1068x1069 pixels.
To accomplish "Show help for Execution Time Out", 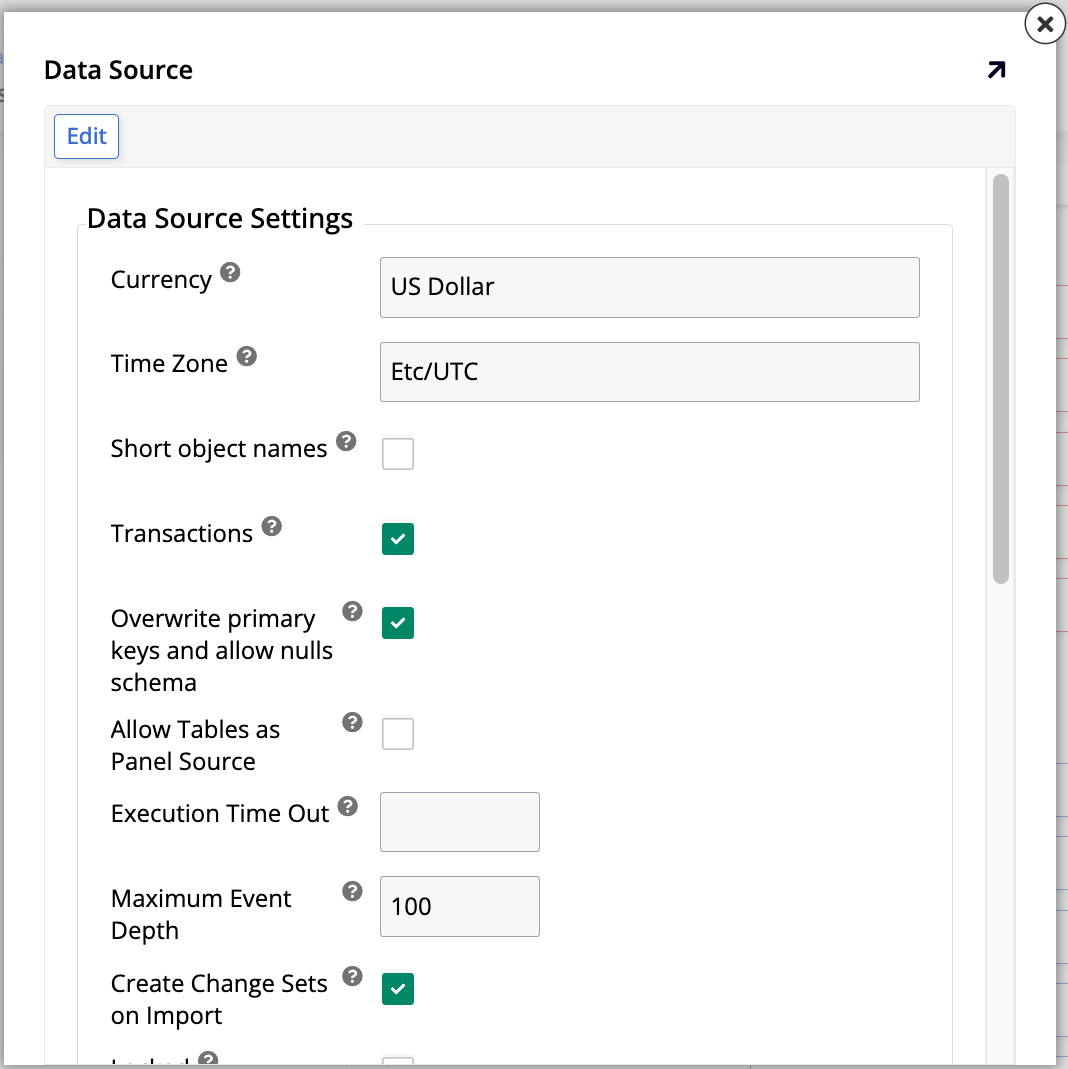I will coord(348,807).
